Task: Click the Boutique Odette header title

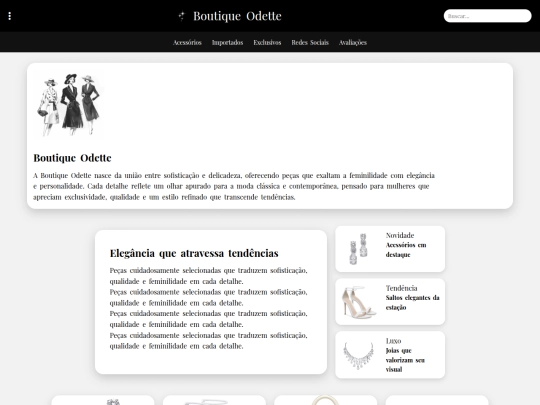Action: tap(237, 16)
